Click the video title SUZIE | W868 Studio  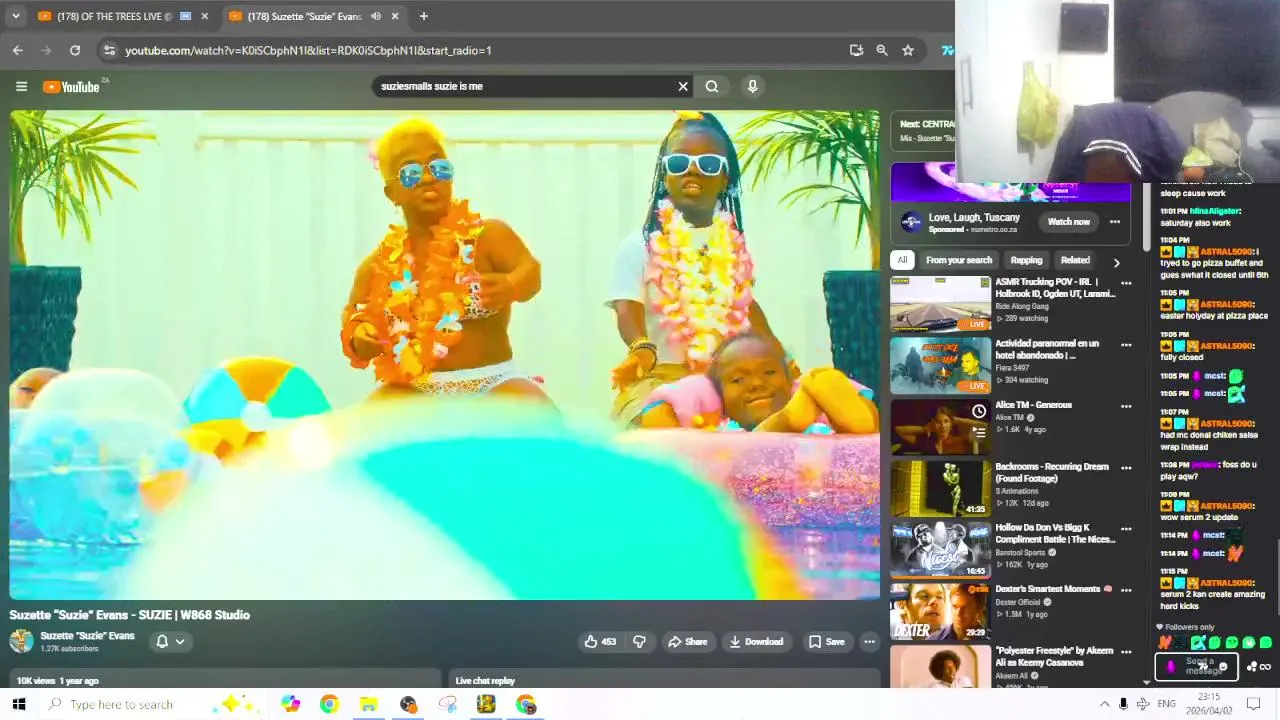[130, 615]
